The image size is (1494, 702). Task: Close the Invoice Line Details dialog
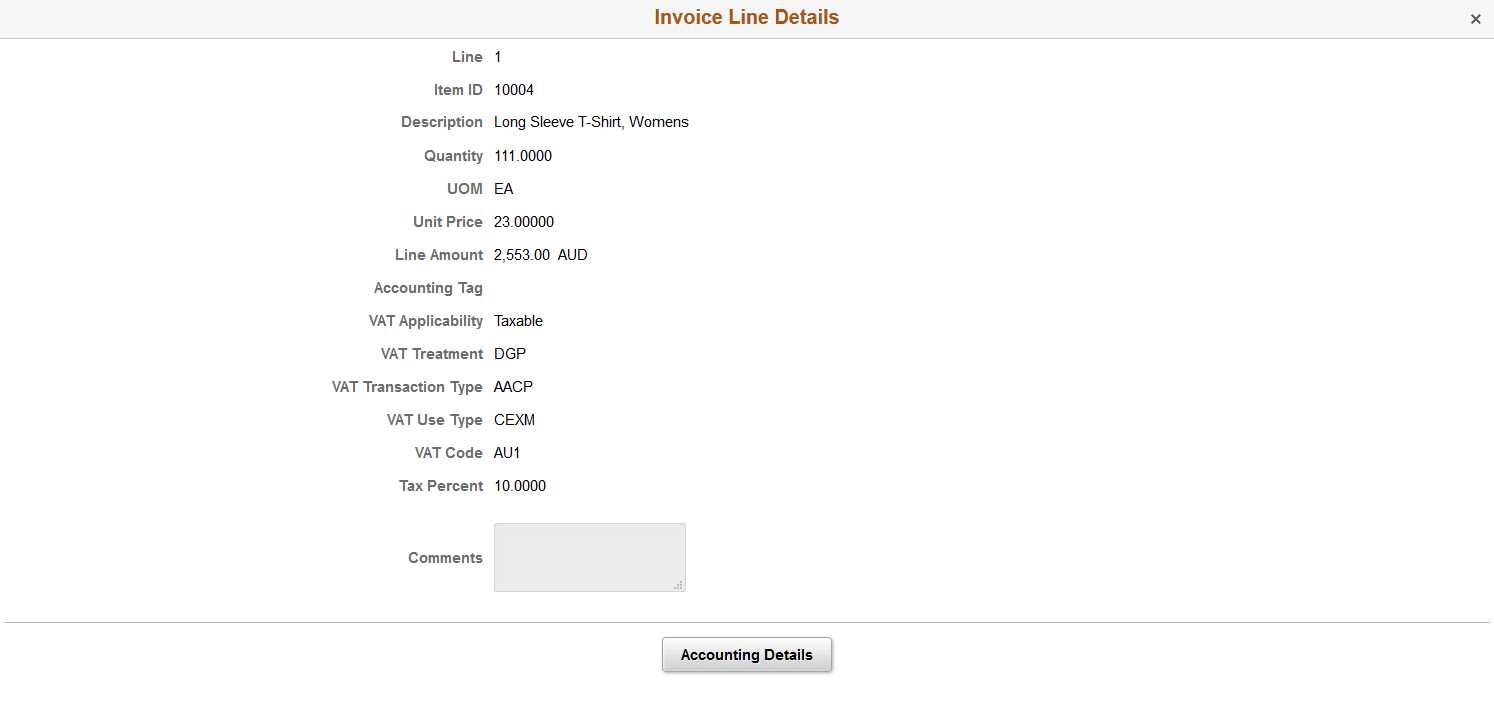1475,18
